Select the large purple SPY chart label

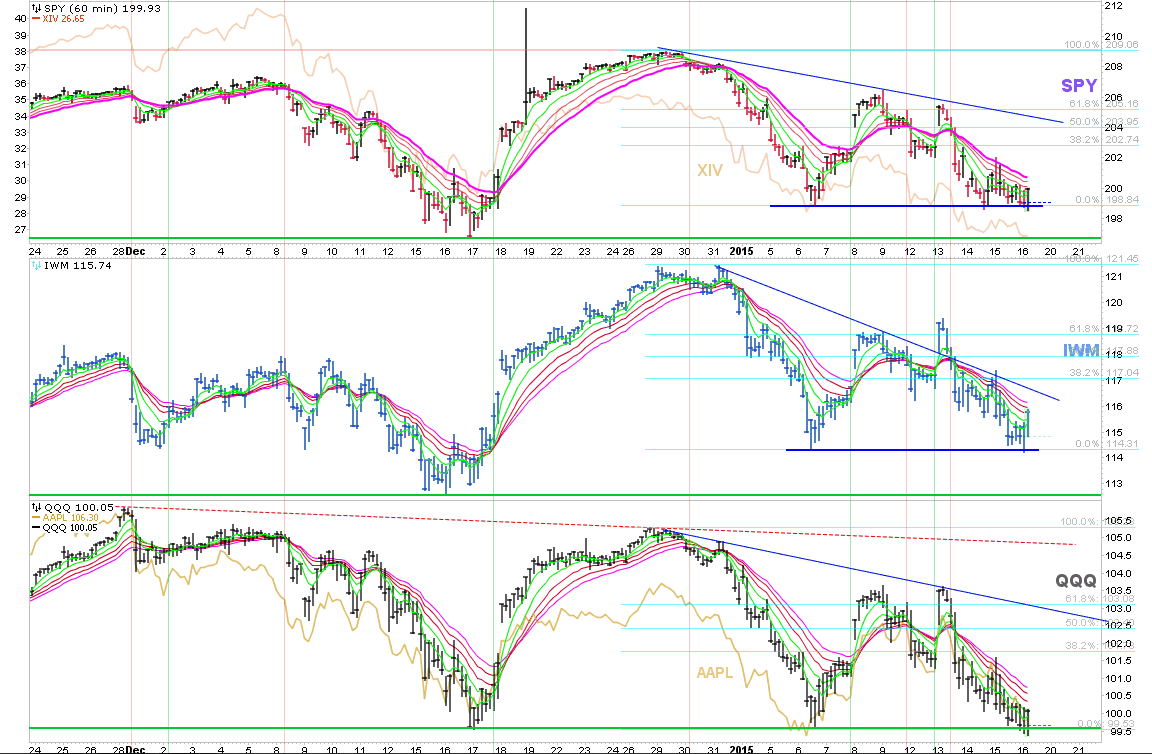point(1079,86)
